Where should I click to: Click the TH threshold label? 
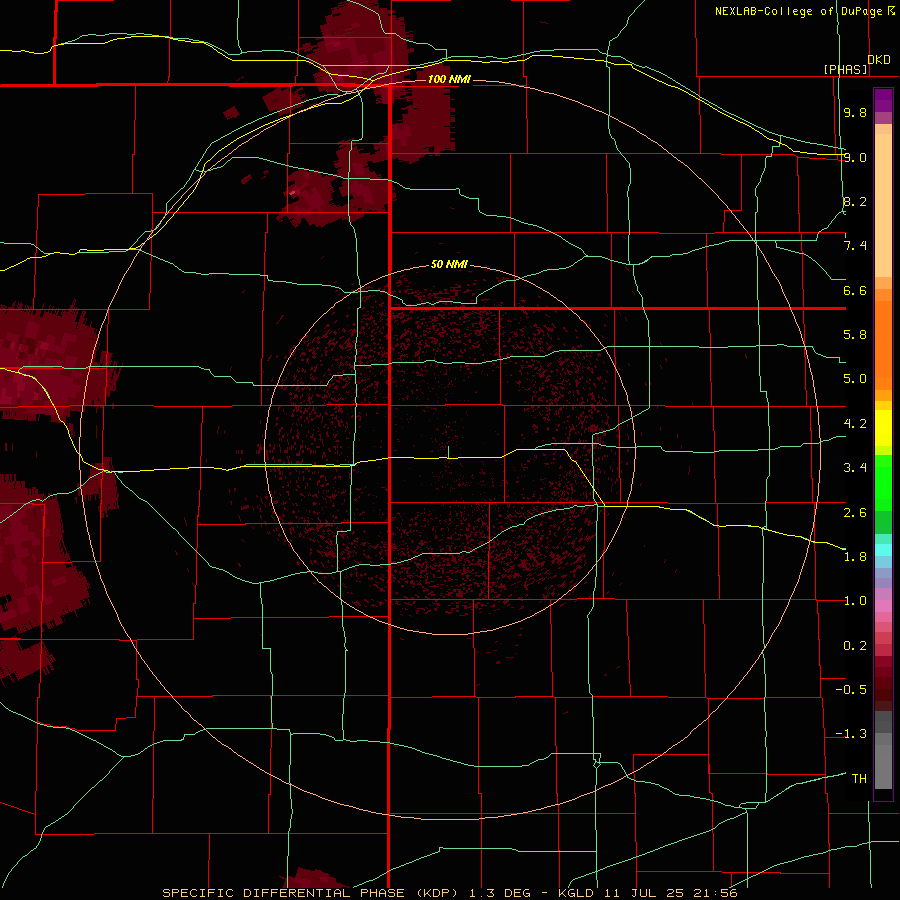point(859,779)
